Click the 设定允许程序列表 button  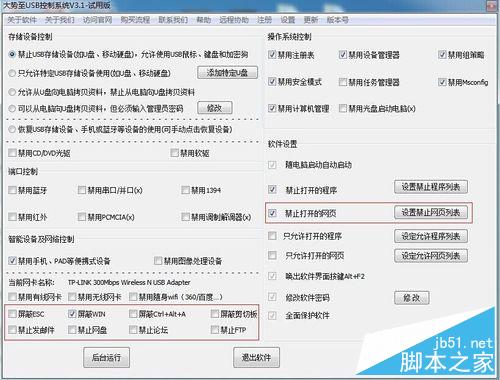click(x=431, y=236)
